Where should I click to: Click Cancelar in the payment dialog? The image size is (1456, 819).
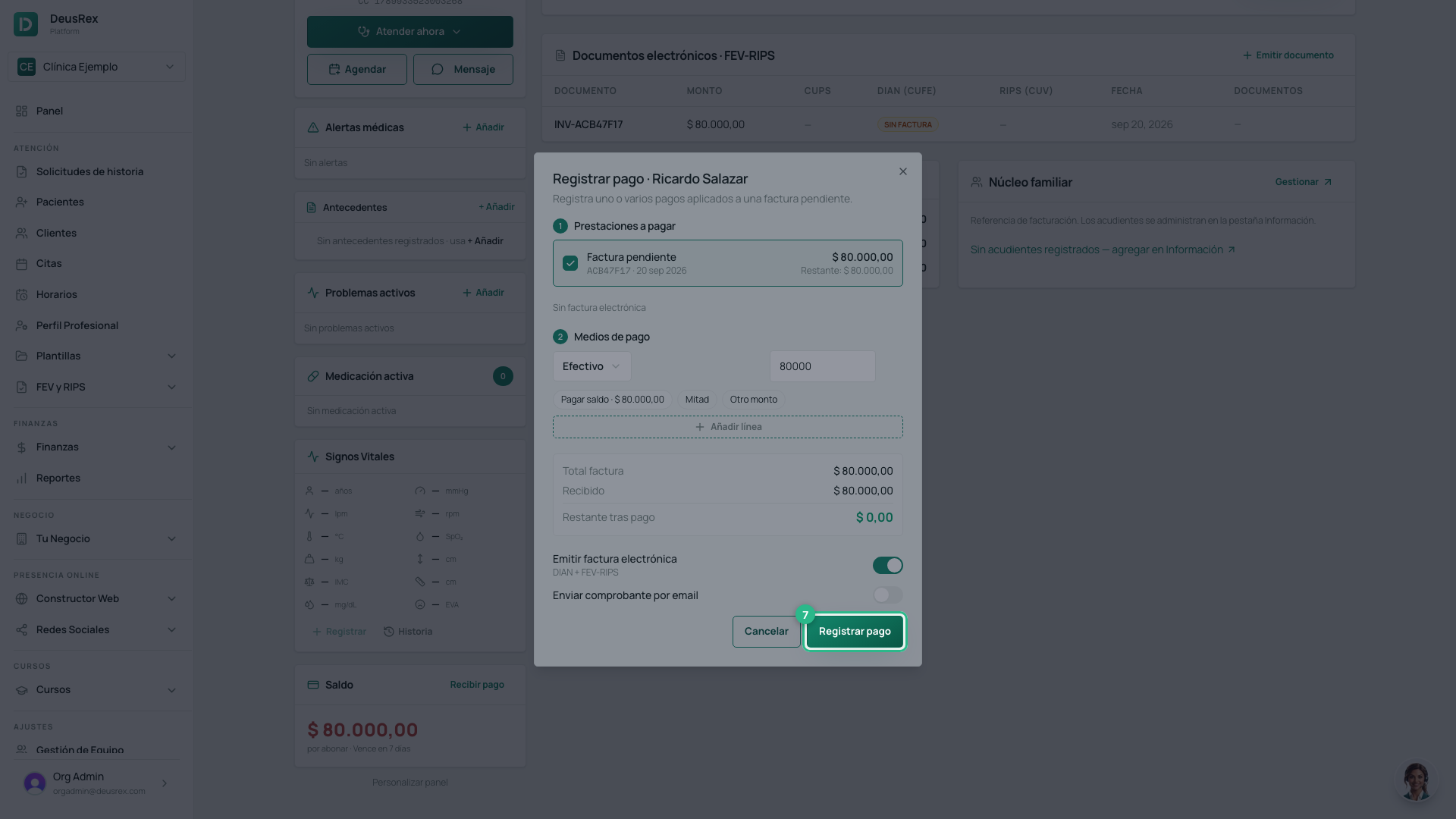tap(766, 632)
